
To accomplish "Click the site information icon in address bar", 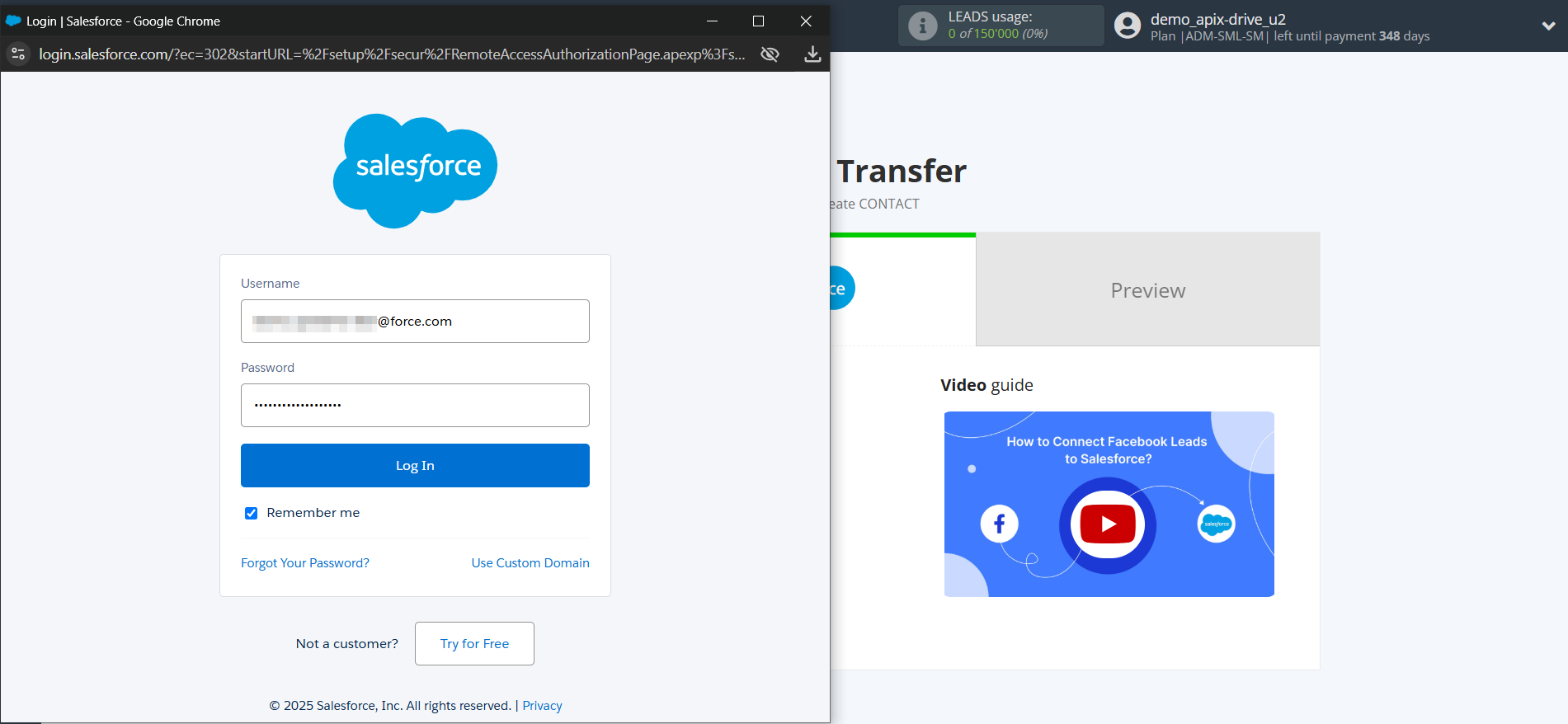I will click(18, 54).
